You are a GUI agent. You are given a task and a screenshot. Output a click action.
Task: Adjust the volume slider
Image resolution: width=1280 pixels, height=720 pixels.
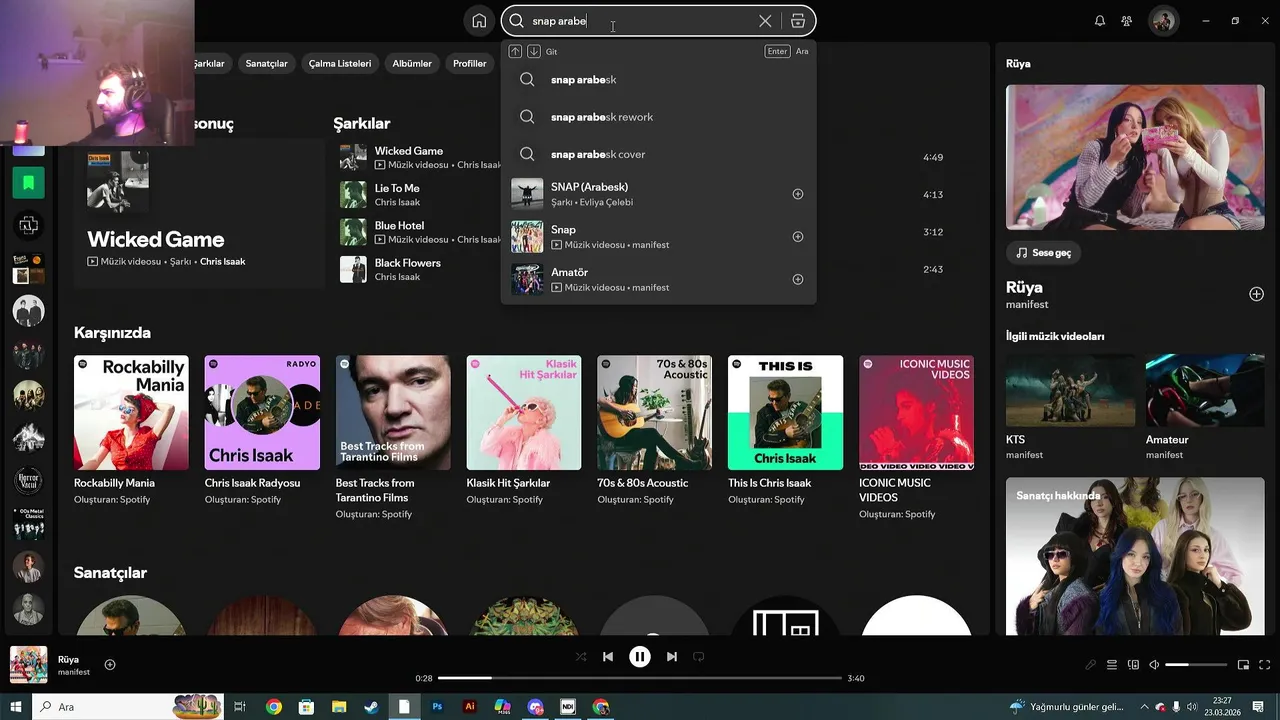pyautogui.click(x=1196, y=665)
